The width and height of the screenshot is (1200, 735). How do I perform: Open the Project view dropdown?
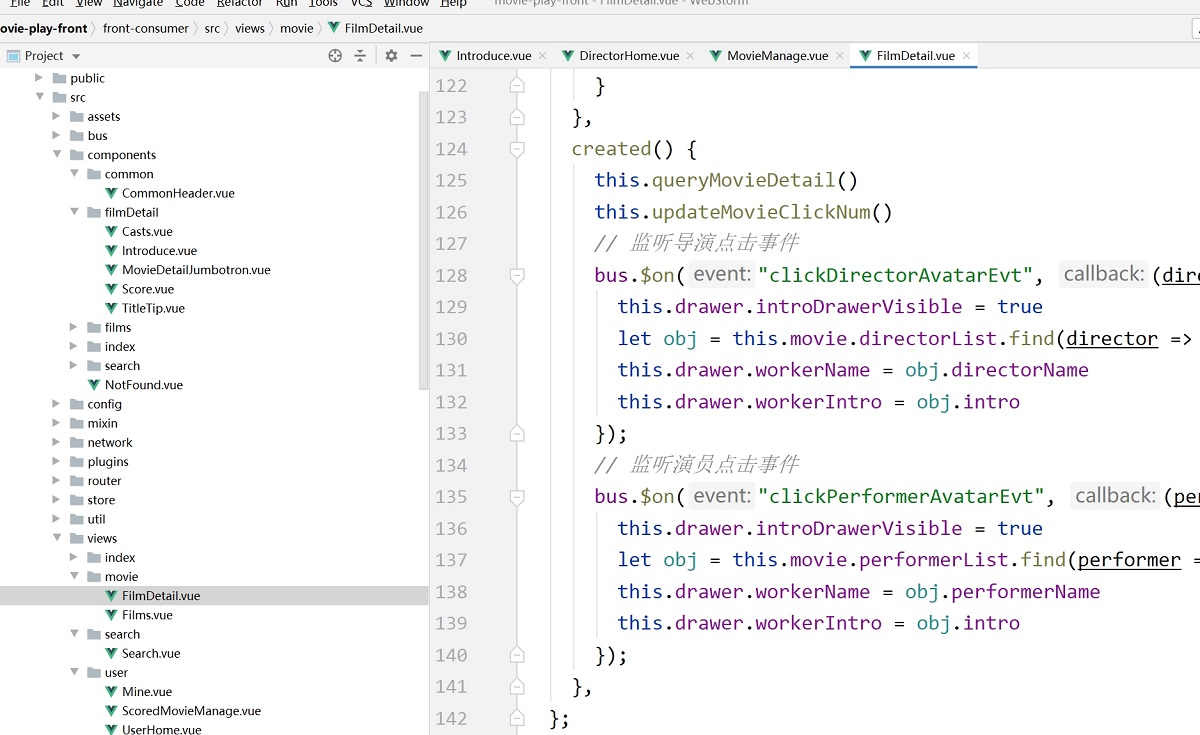[x=76, y=57]
